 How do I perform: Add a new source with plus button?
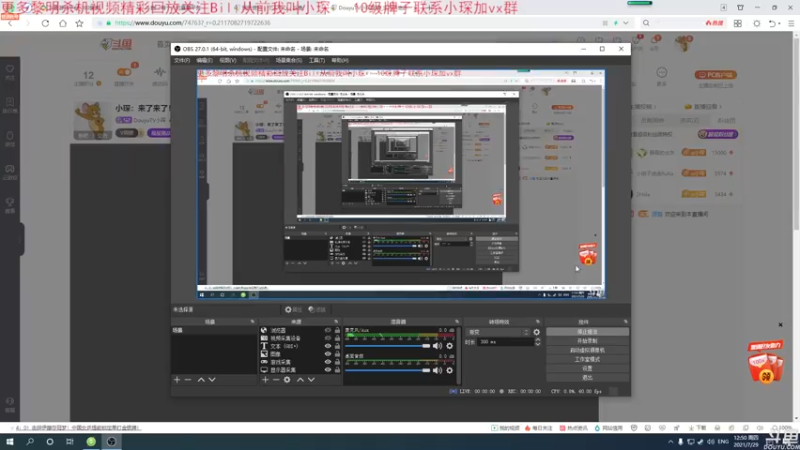(x=265, y=380)
